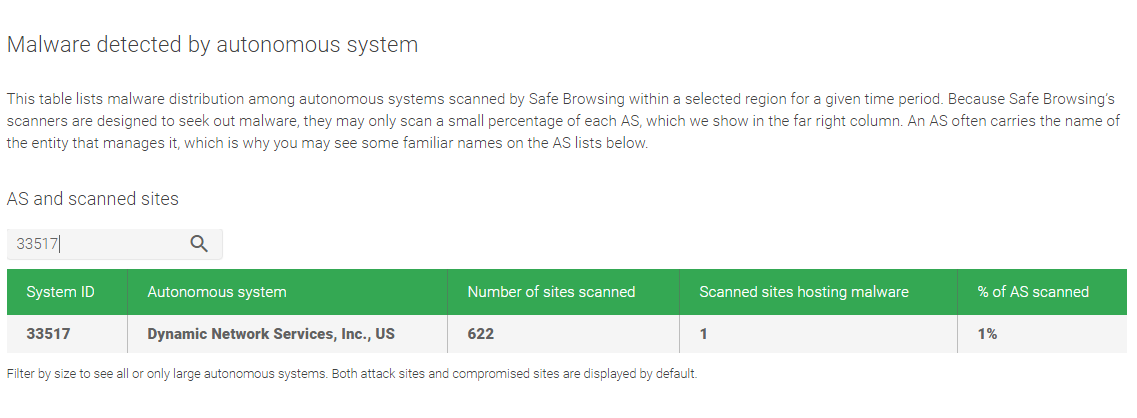Select the 1% AS scanned value
The width and height of the screenshot is (1137, 418).
pos(987,334)
